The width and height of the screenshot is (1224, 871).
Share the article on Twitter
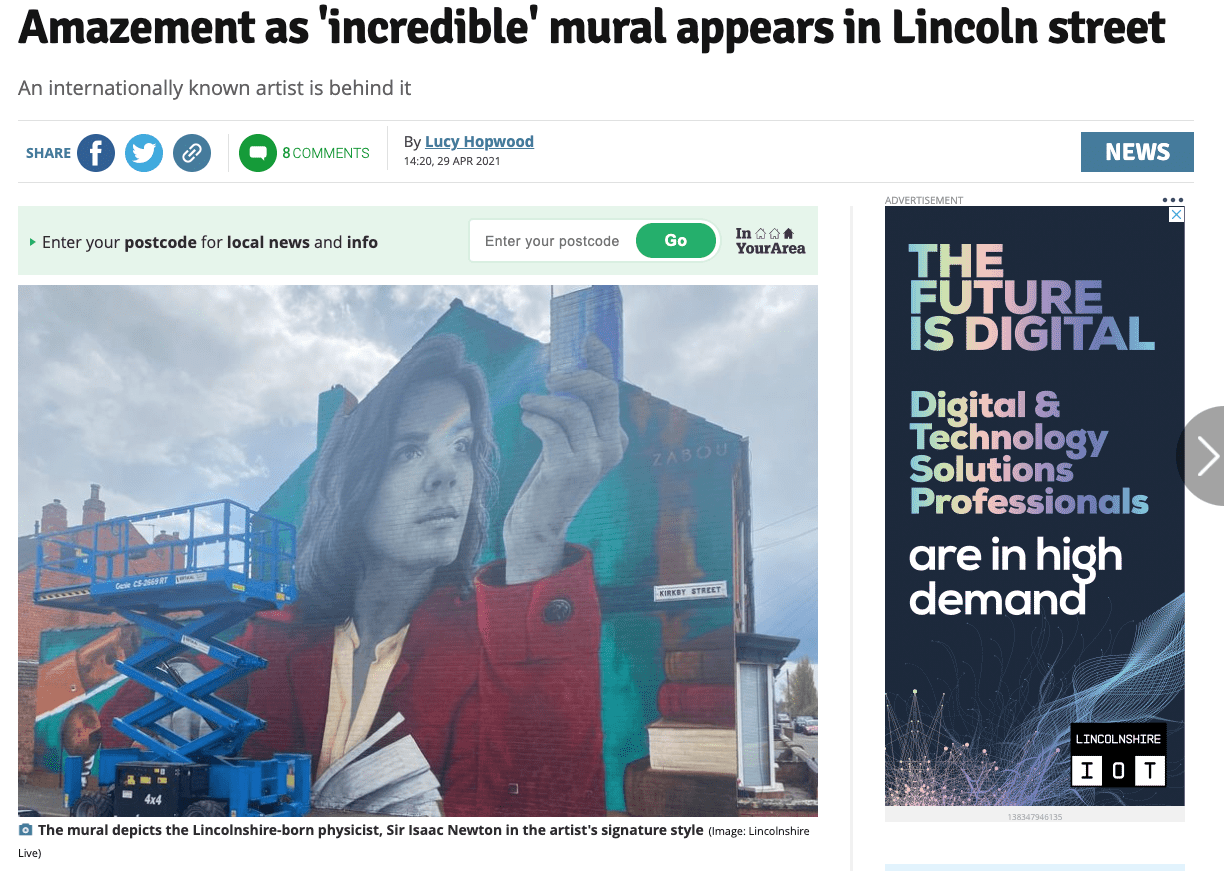click(x=144, y=153)
